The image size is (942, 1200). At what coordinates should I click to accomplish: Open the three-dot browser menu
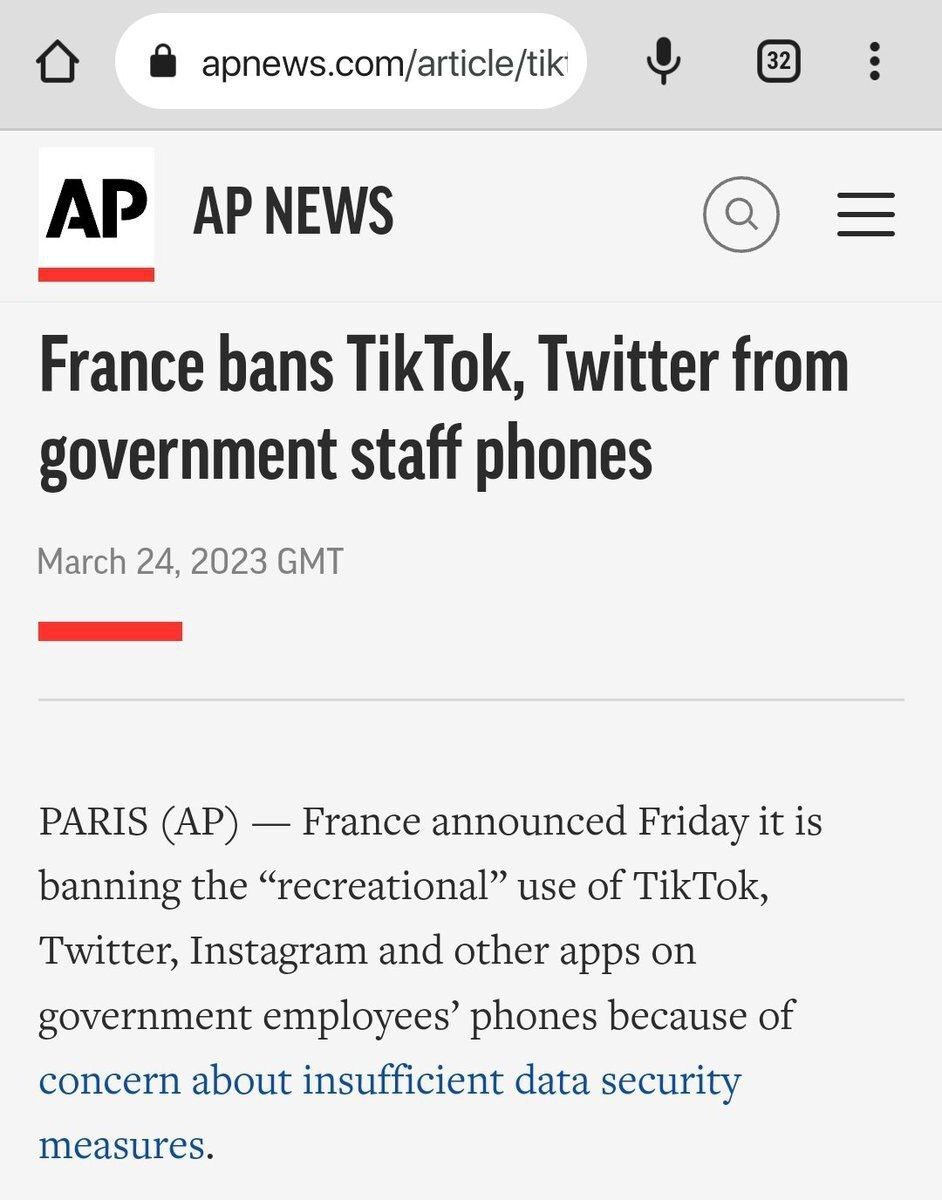point(874,62)
